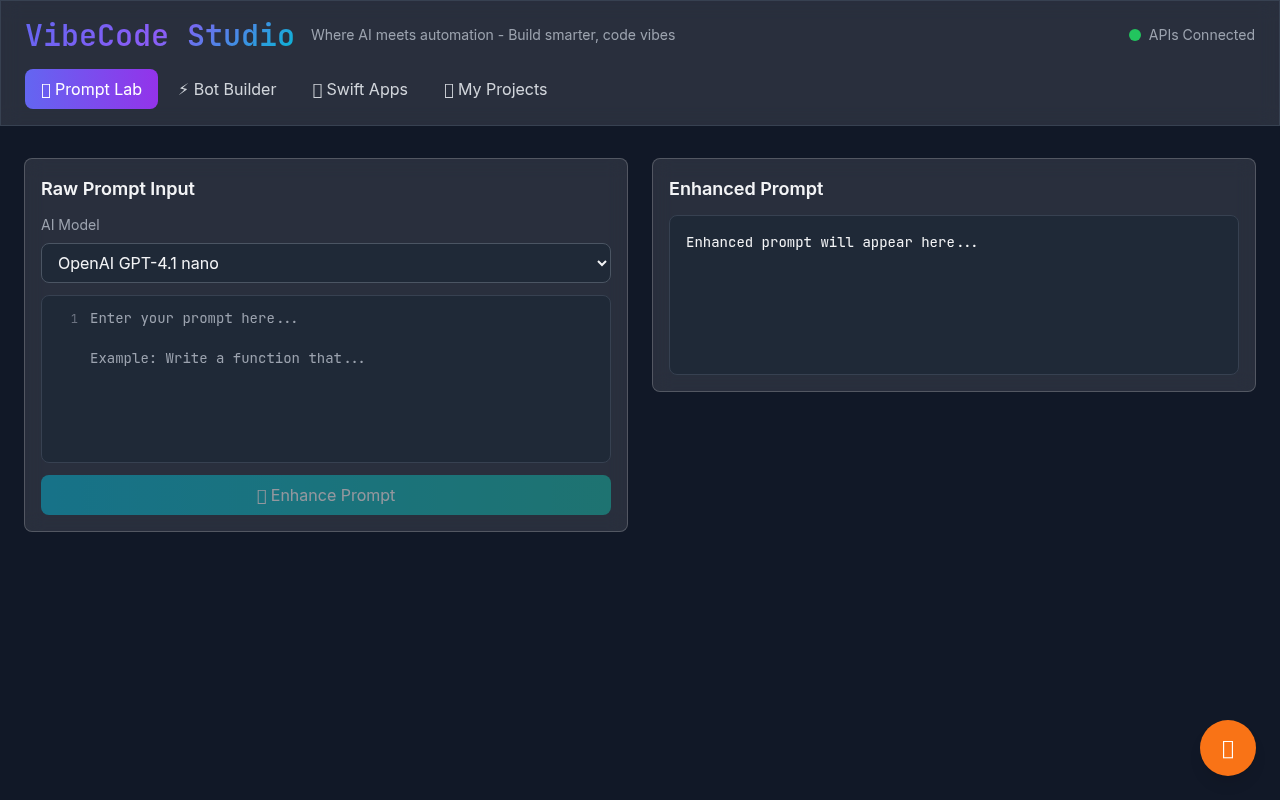Viewport: 1280px width, 800px height.
Task: Click the icon inside the Prompt Lab button
Action: [46, 89]
